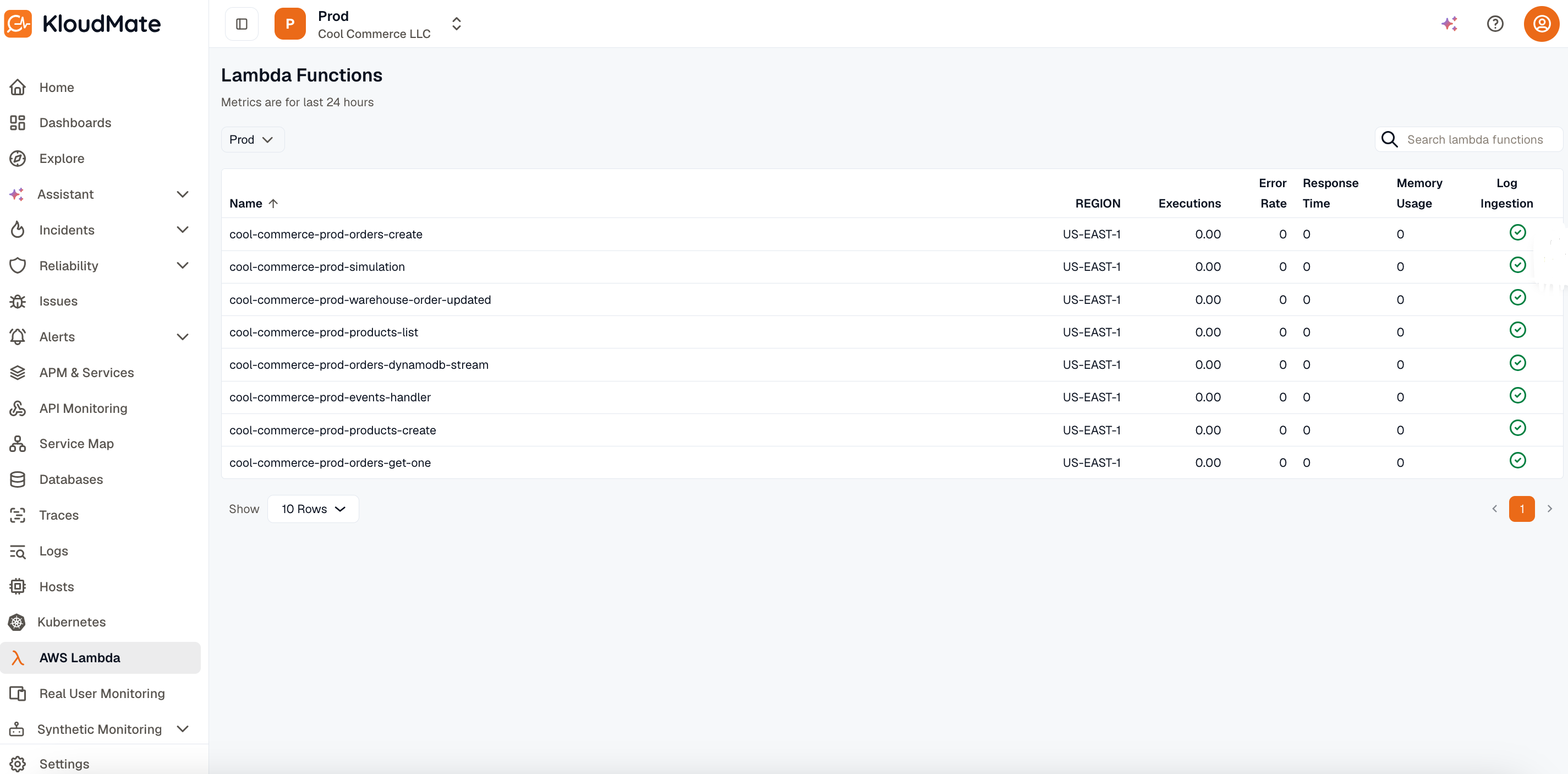
Task: Click log ingestion check for products-list
Action: point(1517,330)
